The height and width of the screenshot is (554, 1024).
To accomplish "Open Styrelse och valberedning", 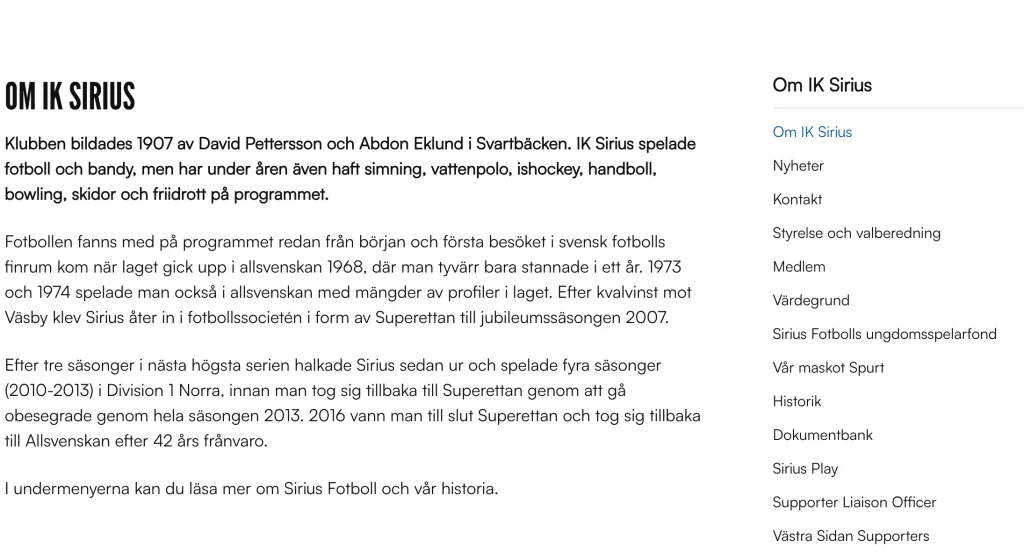I will (x=856, y=233).
